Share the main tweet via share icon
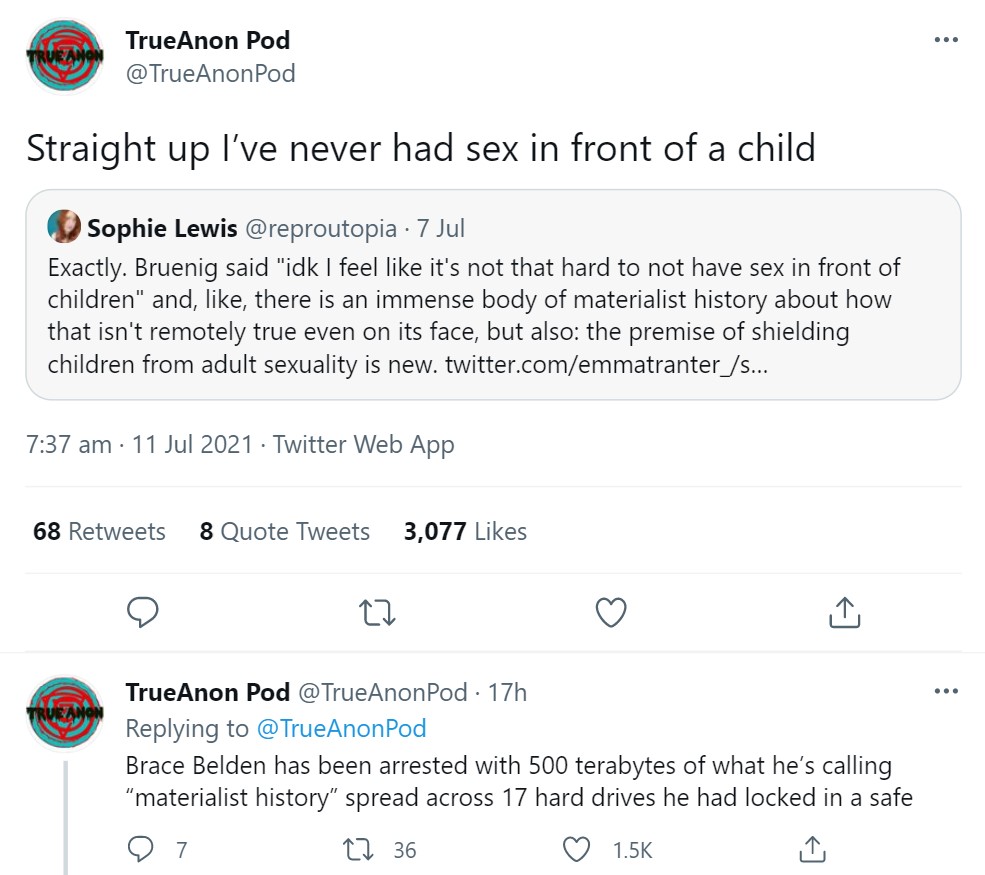The height and width of the screenshot is (875, 985). coord(845,612)
